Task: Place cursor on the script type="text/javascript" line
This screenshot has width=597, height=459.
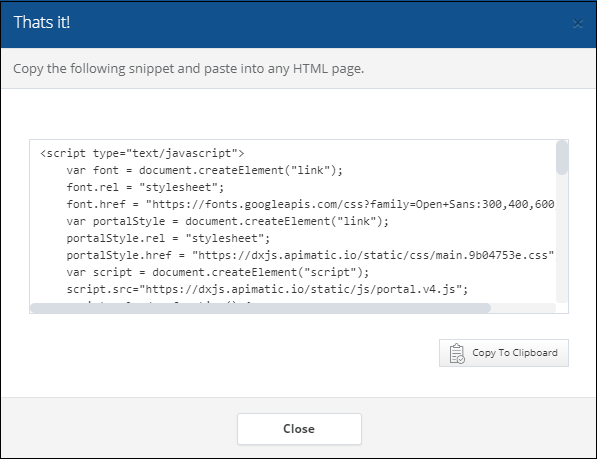Action: [142, 153]
